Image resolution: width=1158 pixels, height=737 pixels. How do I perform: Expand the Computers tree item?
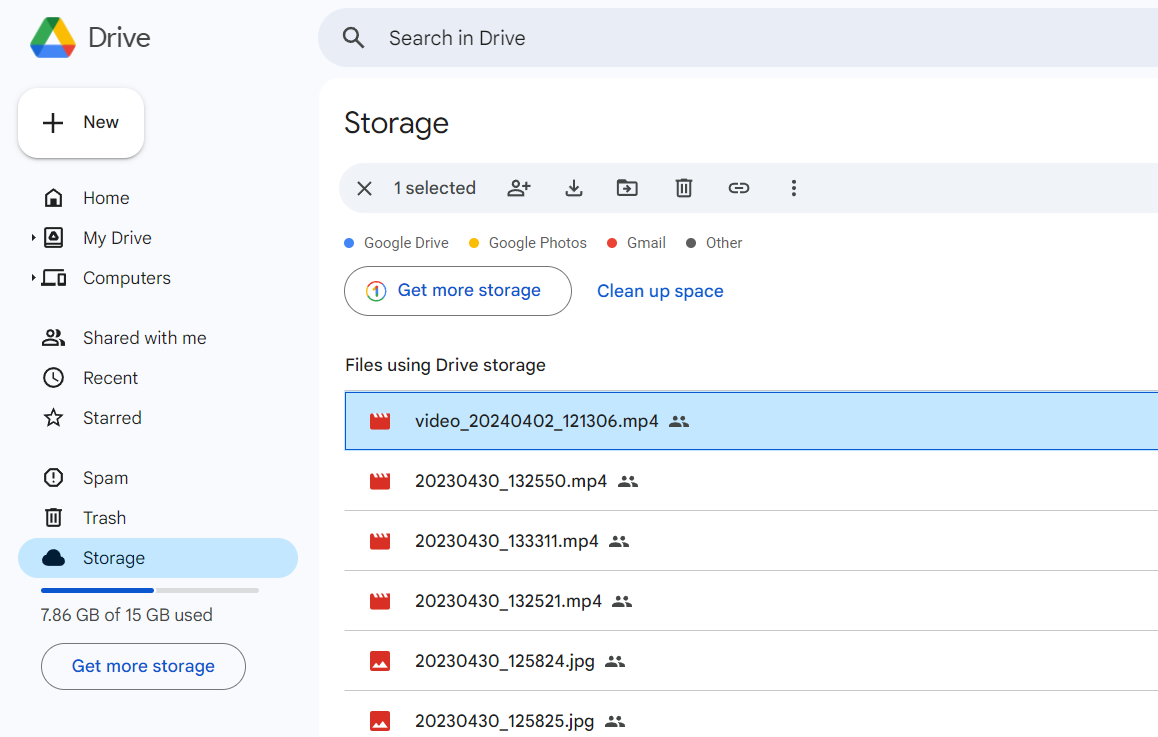tap(33, 277)
